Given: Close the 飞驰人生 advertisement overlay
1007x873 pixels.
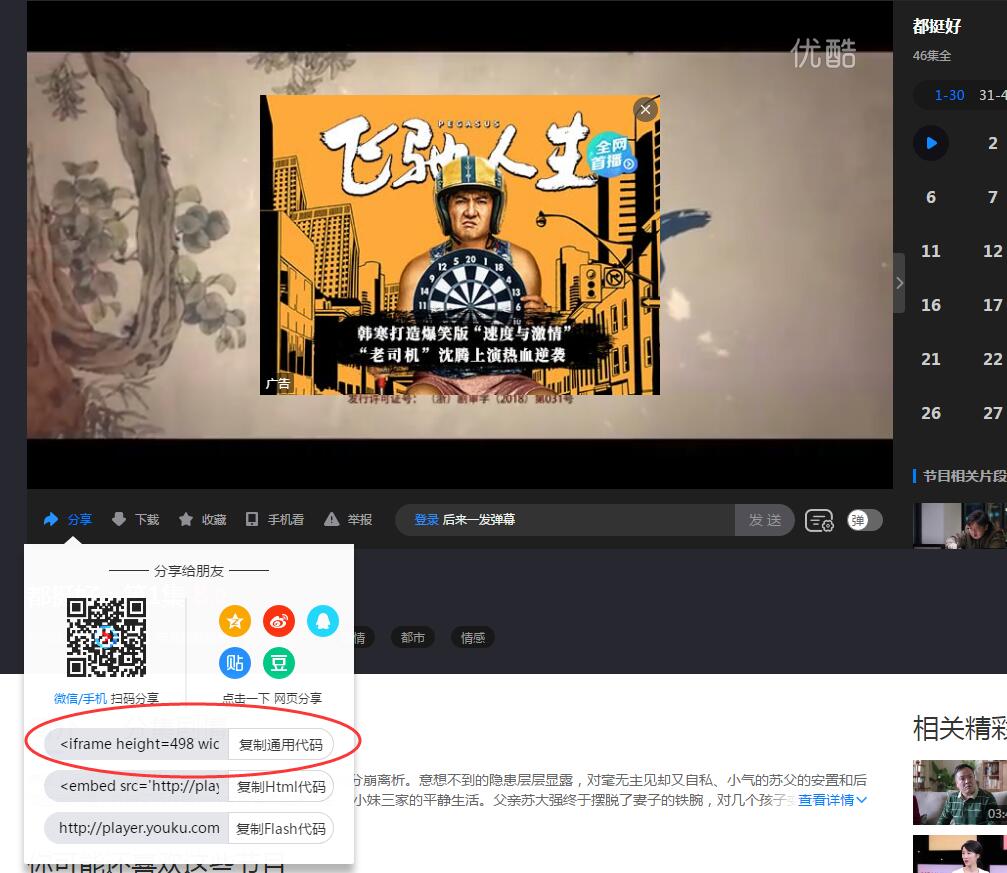Looking at the screenshot, I should point(645,110).
